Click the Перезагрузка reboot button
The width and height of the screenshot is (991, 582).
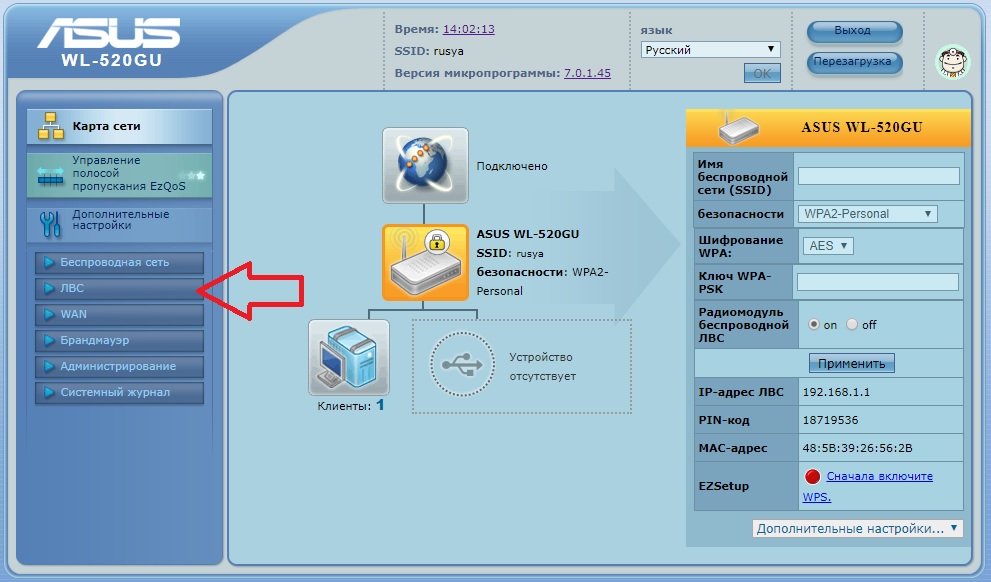click(x=854, y=62)
